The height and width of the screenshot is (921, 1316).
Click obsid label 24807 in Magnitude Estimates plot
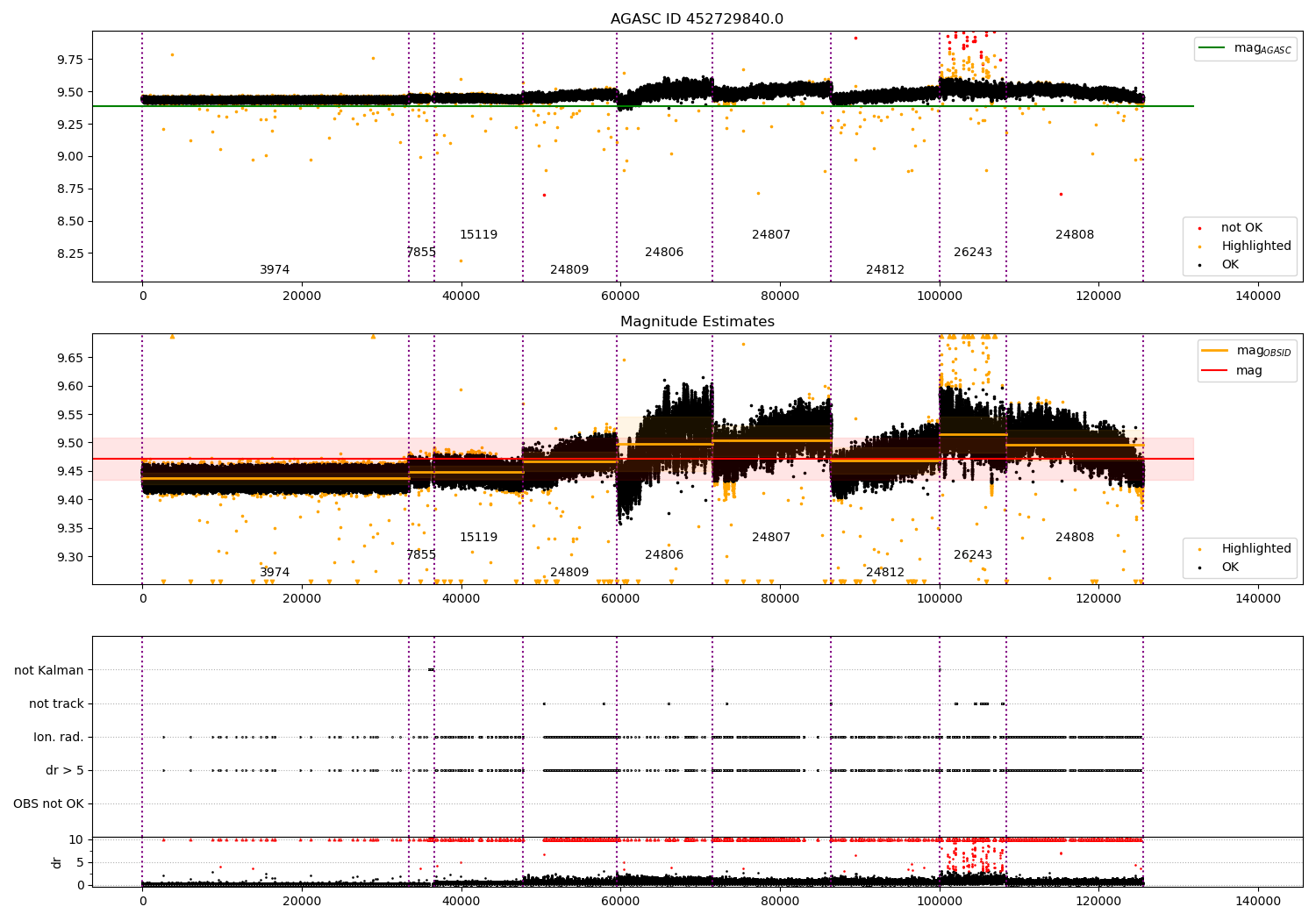[771, 538]
